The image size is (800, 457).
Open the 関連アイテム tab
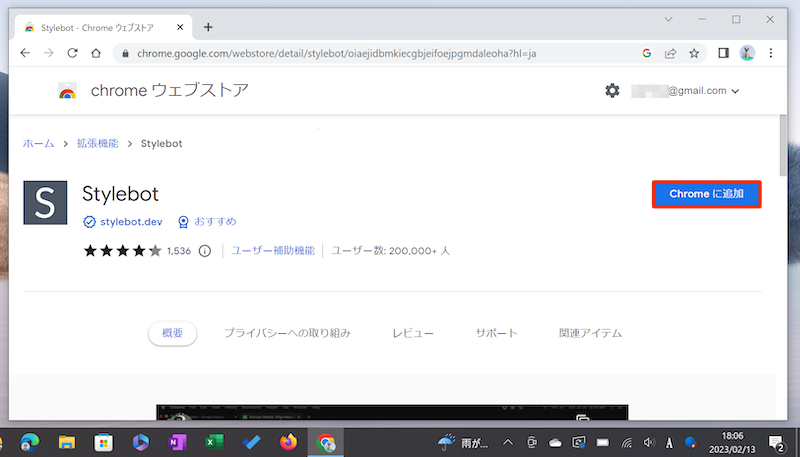(591, 333)
